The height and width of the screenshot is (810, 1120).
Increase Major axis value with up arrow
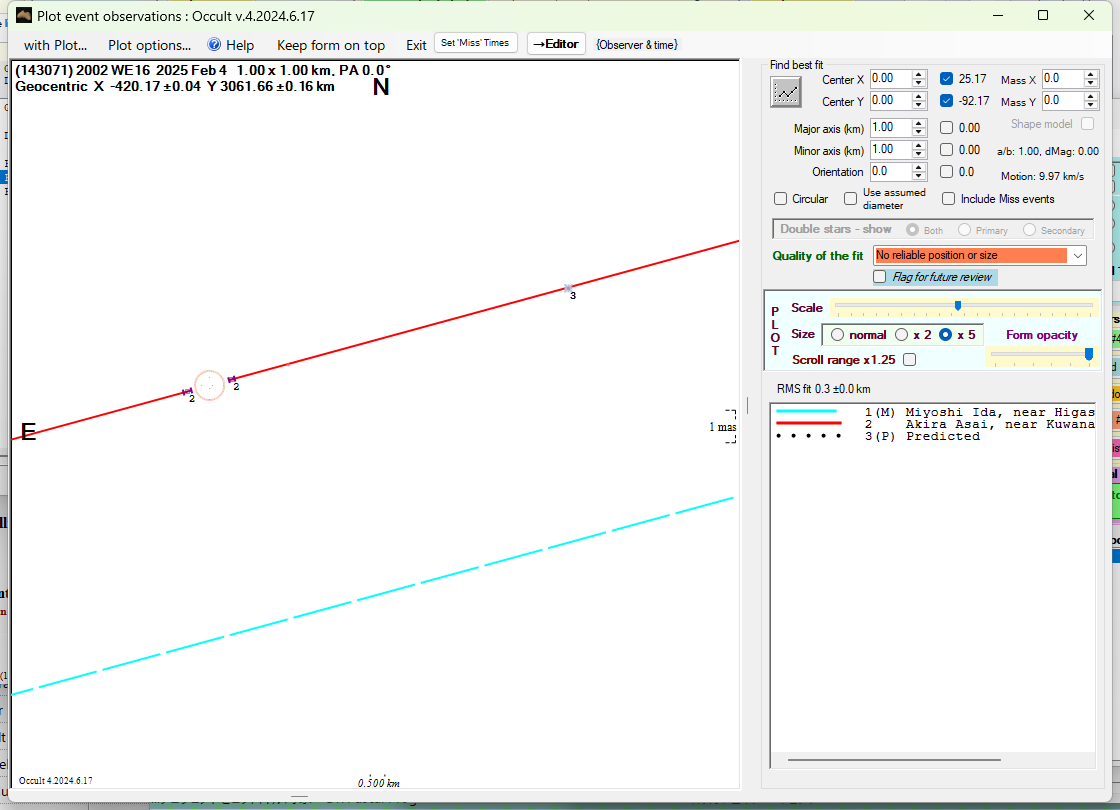click(x=919, y=124)
